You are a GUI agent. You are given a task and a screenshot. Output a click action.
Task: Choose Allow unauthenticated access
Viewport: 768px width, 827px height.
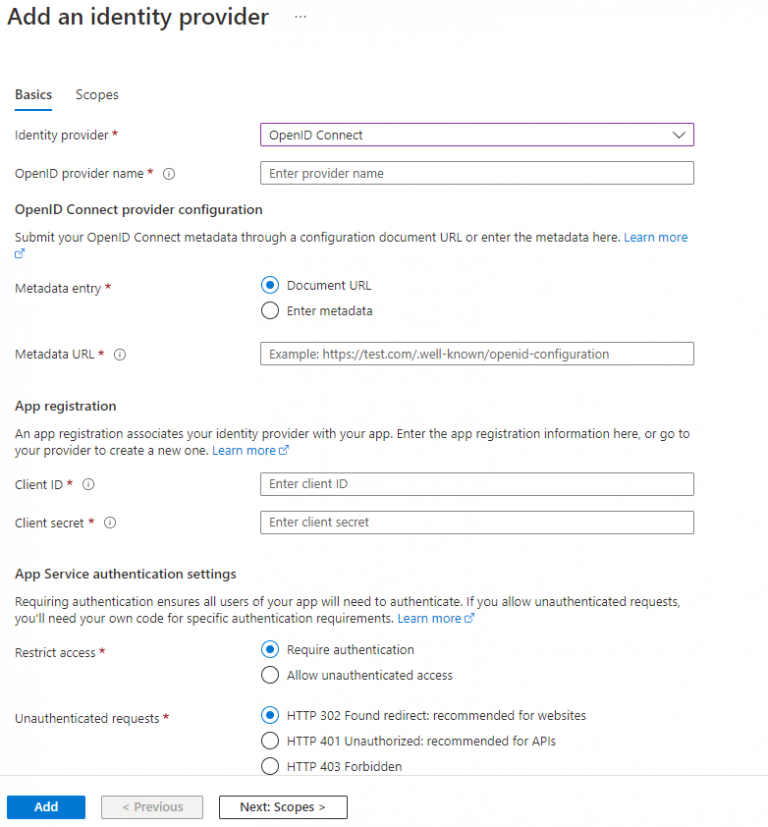pos(269,674)
